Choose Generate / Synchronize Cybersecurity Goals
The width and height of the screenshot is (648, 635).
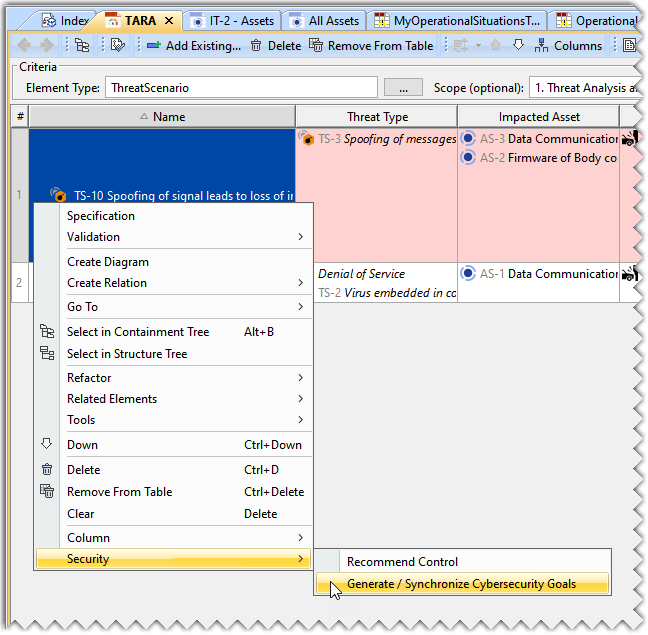point(461,584)
